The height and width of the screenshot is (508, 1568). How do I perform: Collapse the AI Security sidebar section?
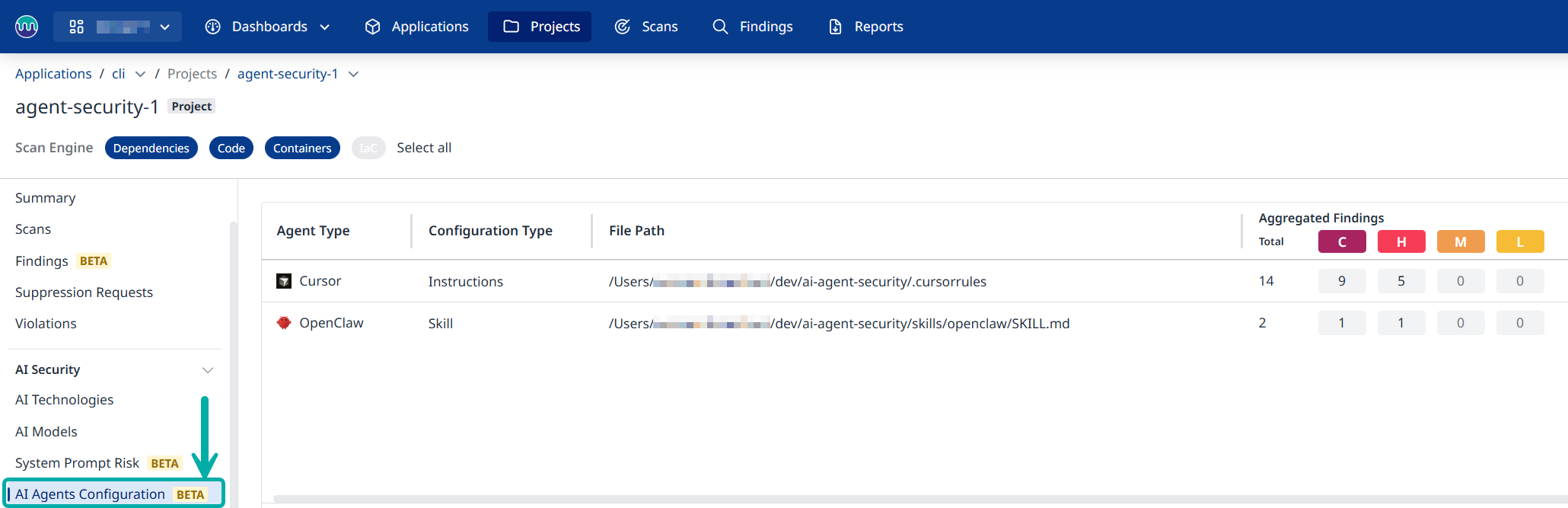[207, 370]
